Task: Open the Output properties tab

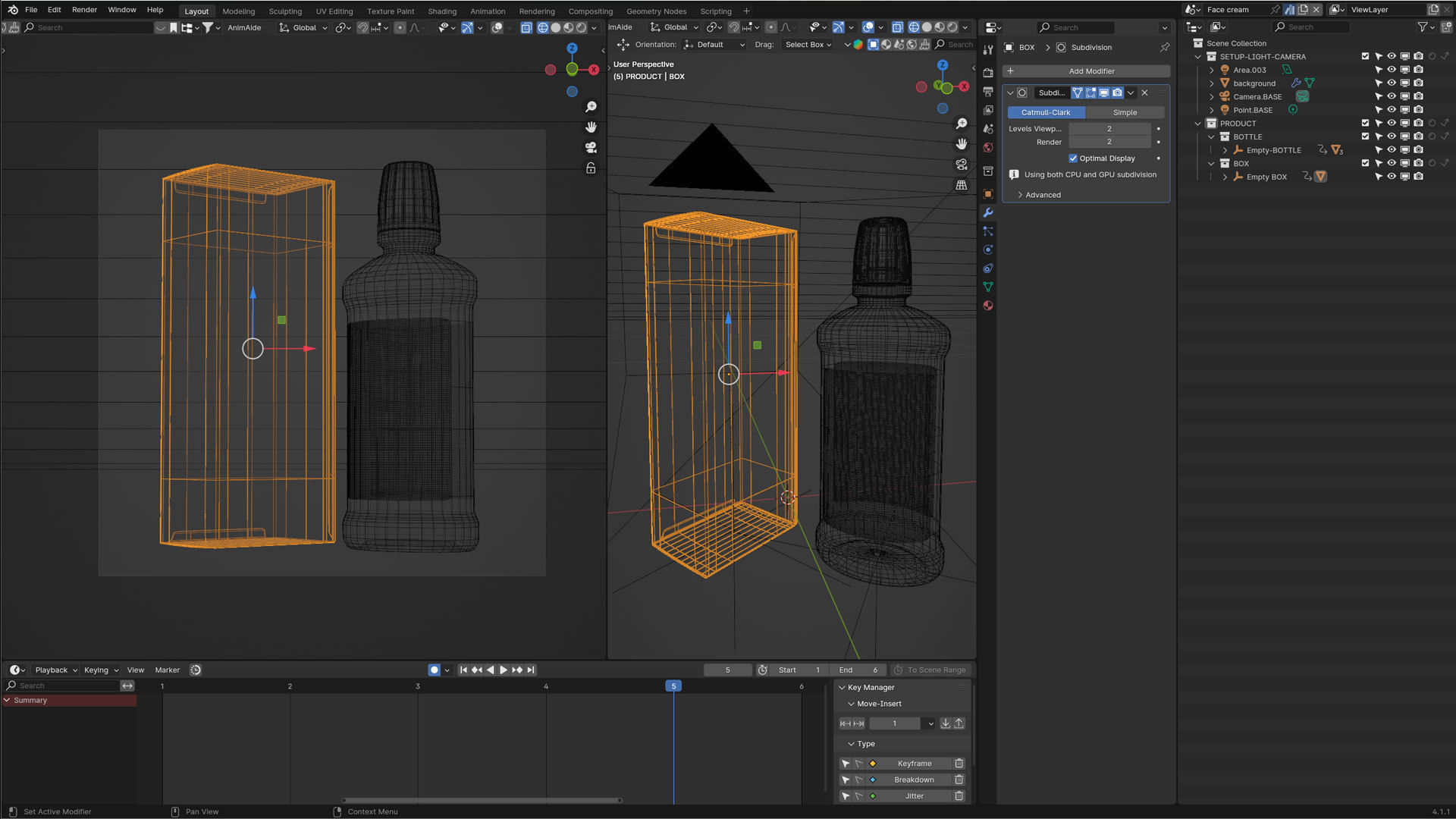Action: pyautogui.click(x=987, y=92)
